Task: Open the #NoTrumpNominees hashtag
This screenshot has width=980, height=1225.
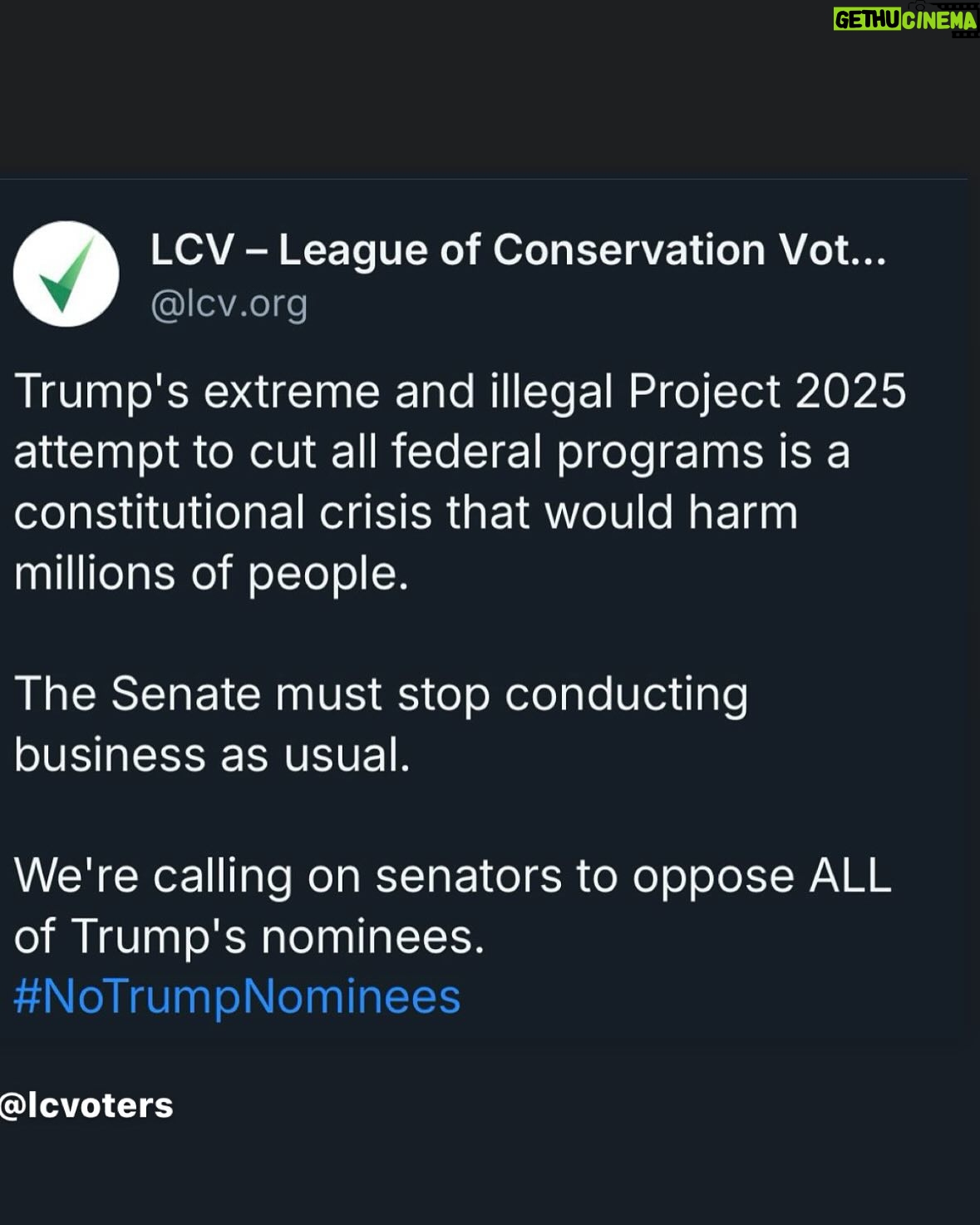Action: click(237, 996)
